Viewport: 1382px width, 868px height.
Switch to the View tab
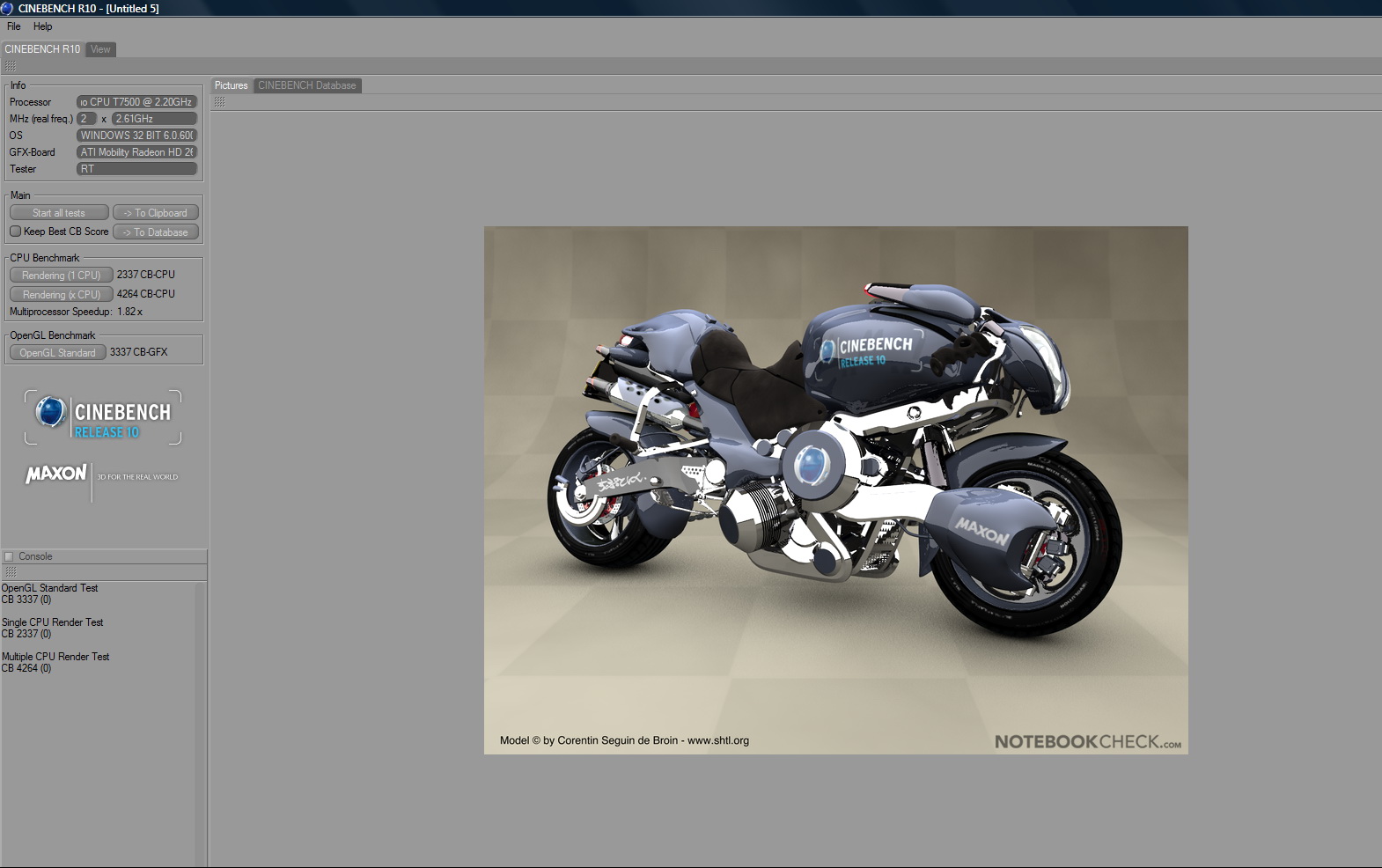(x=101, y=49)
